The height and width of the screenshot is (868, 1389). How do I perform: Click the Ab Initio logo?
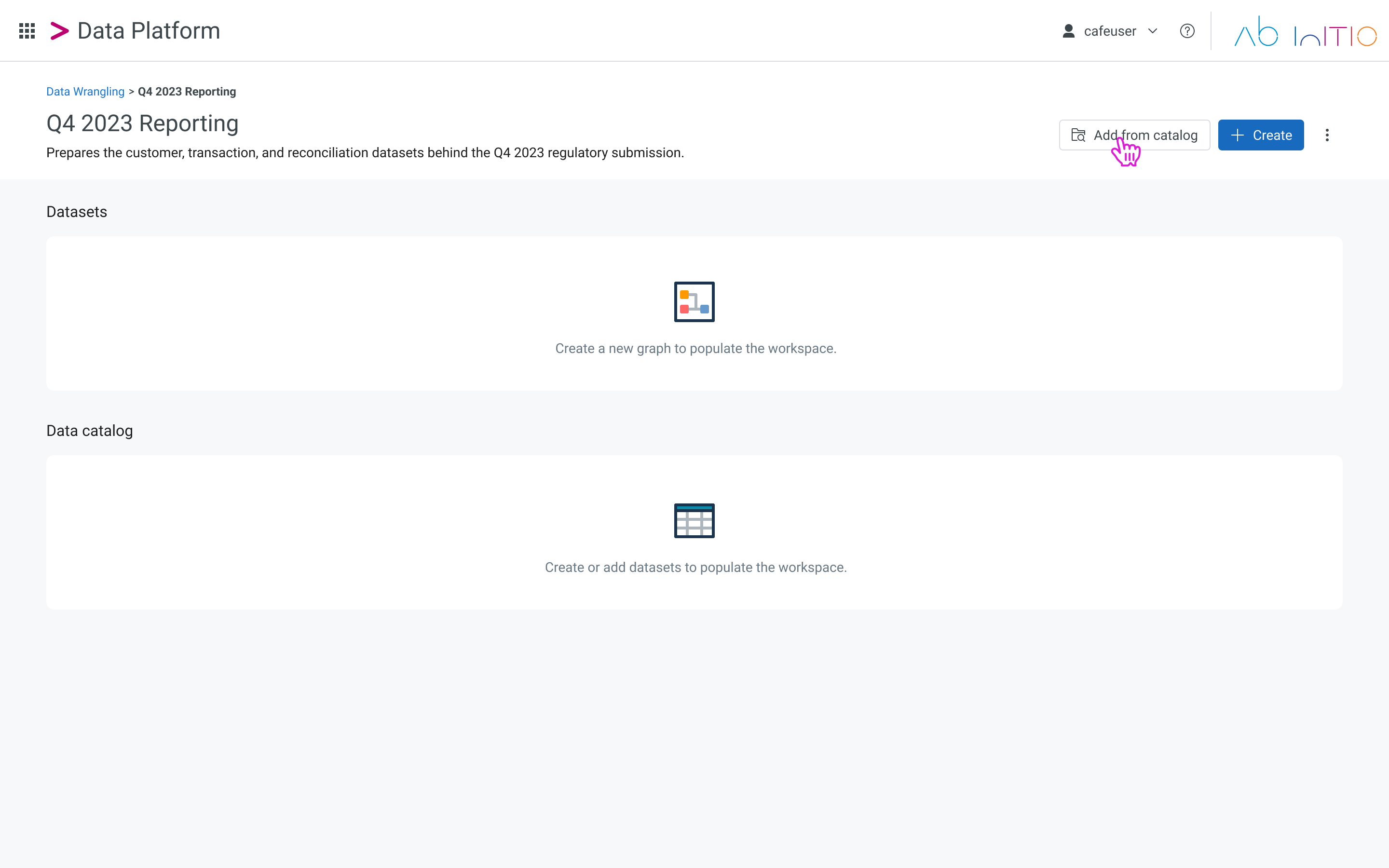1305,31
